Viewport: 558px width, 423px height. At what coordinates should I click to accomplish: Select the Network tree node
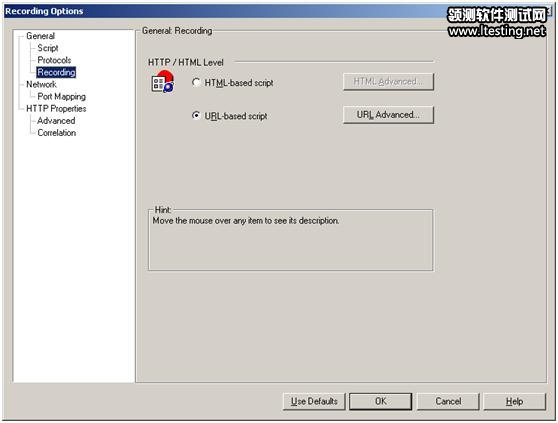41,84
